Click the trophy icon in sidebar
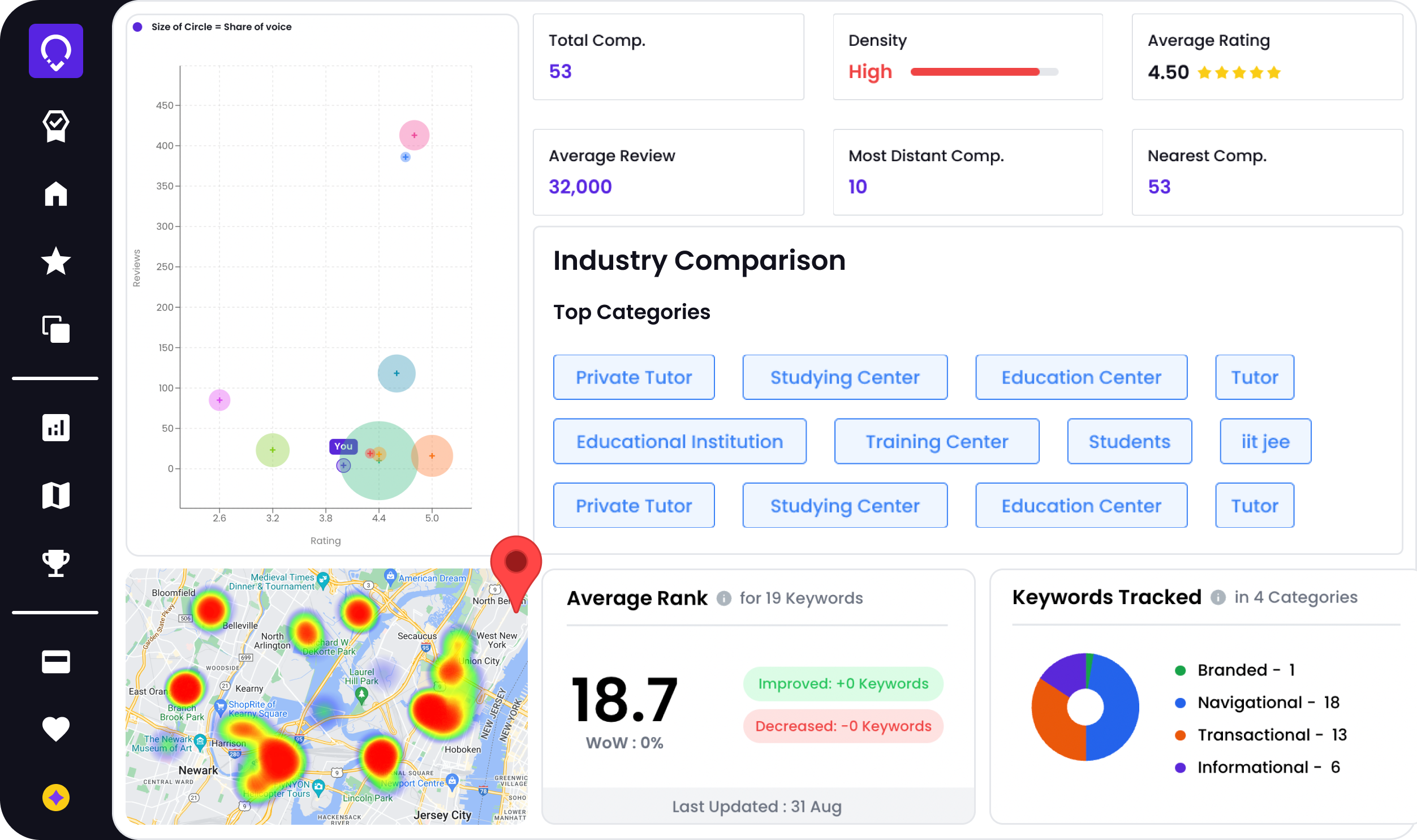 click(x=55, y=563)
